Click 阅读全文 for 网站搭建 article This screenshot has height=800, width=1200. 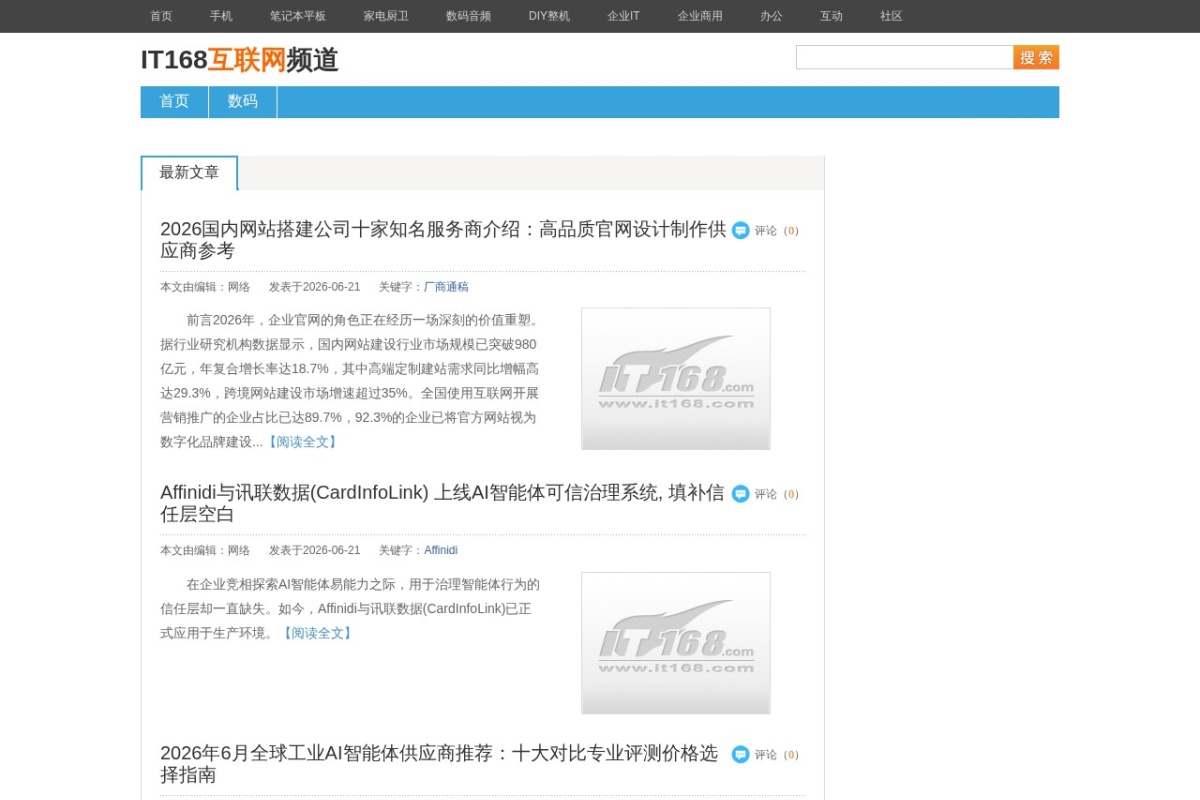(303, 442)
